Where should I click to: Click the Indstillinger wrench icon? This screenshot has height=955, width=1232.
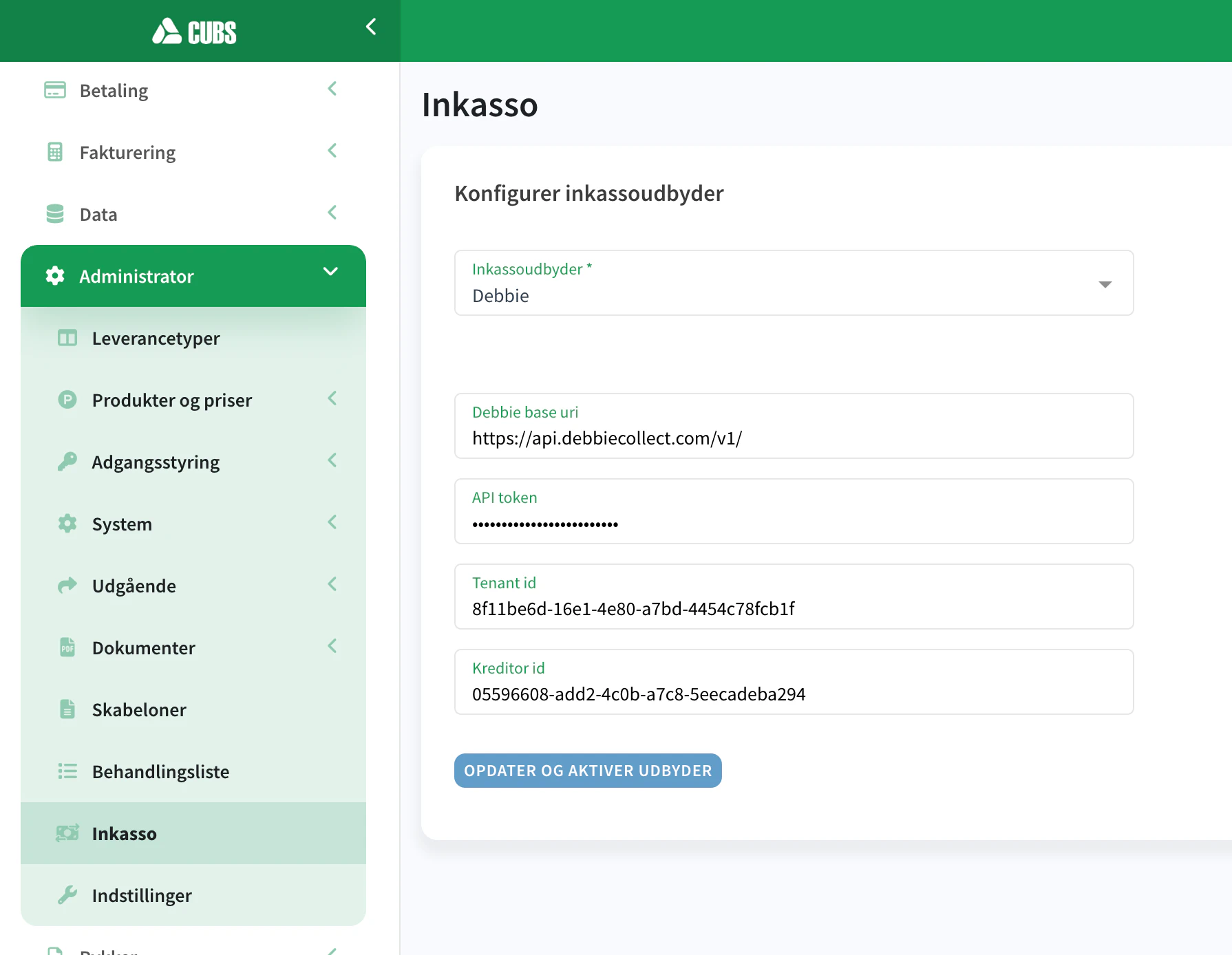coord(67,895)
